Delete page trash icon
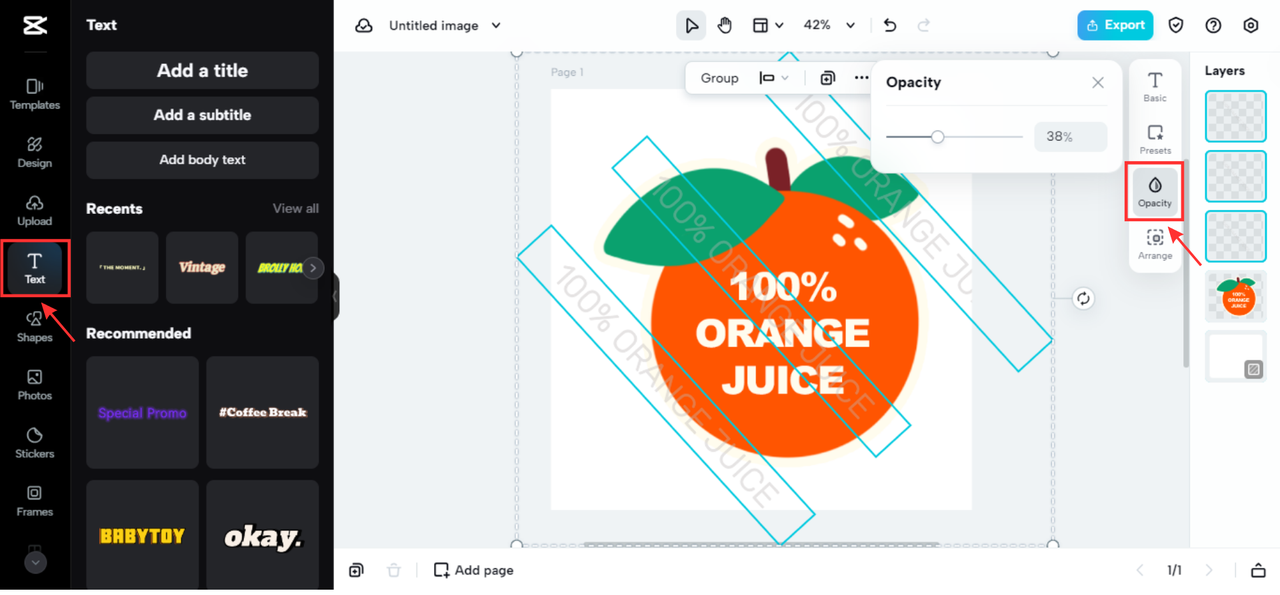The width and height of the screenshot is (1280, 595). (394, 570)
